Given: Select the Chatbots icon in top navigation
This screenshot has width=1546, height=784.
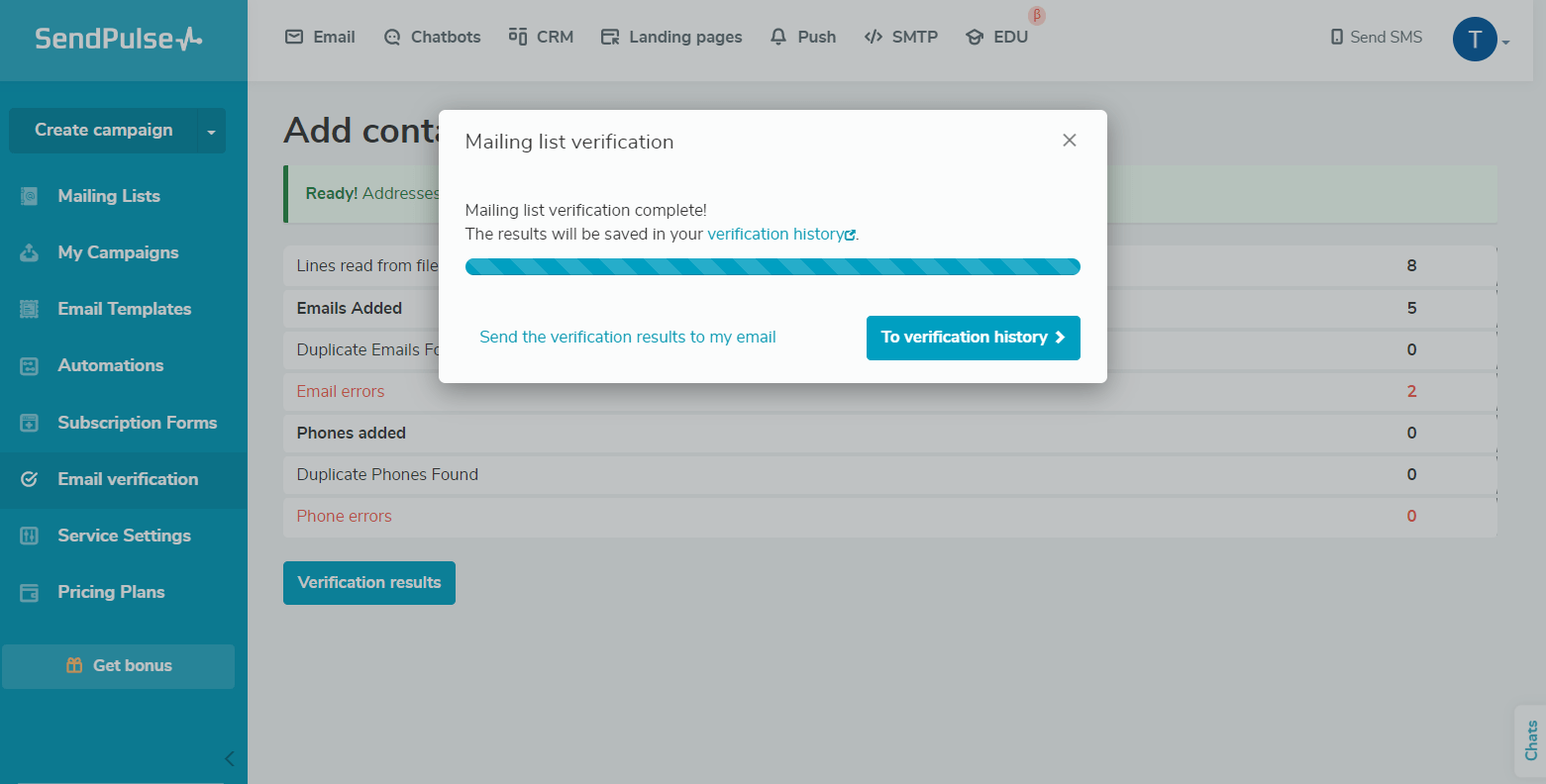Looking at the screenshot, I should coord(391,36).
